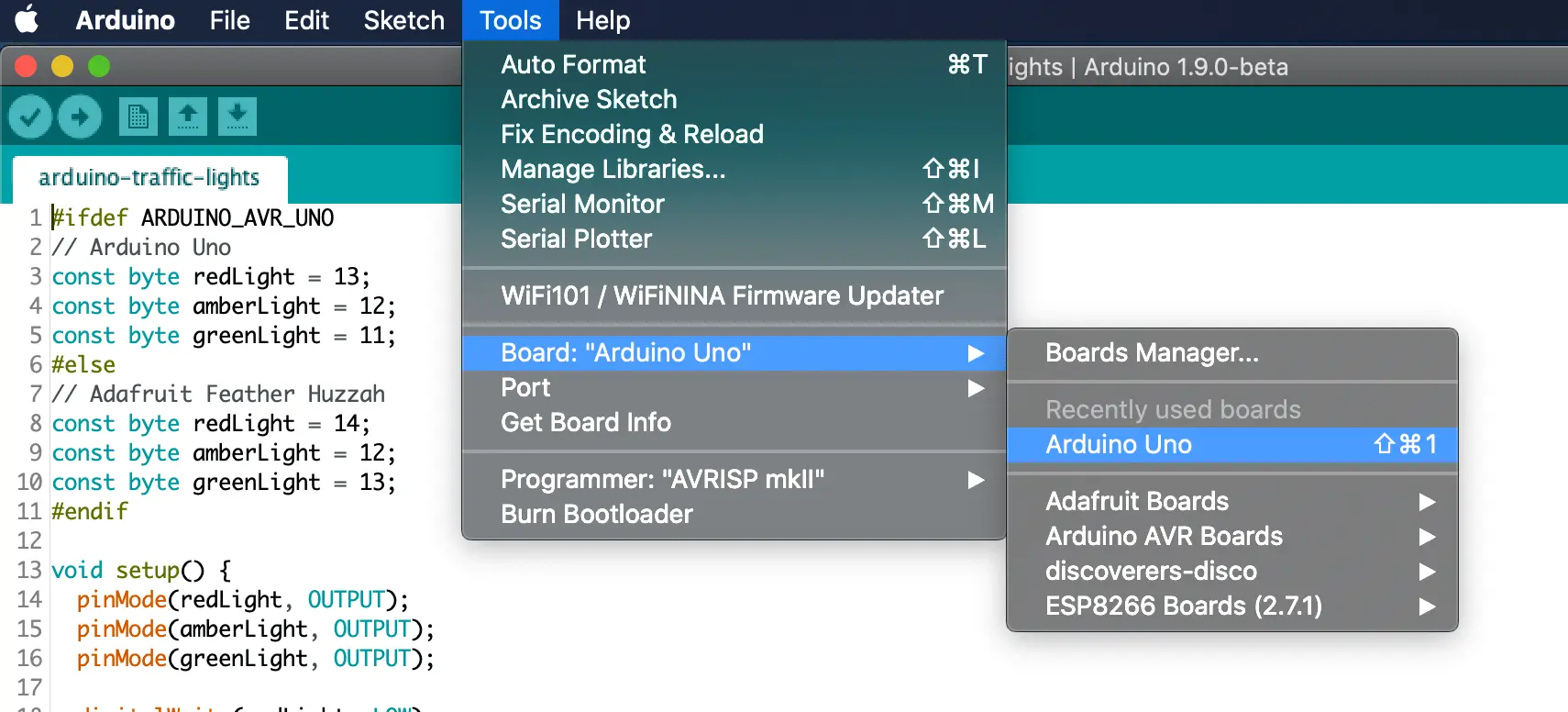Screen dimensions: 1568x712
Task: Open the Help menu
Action: 602,19
